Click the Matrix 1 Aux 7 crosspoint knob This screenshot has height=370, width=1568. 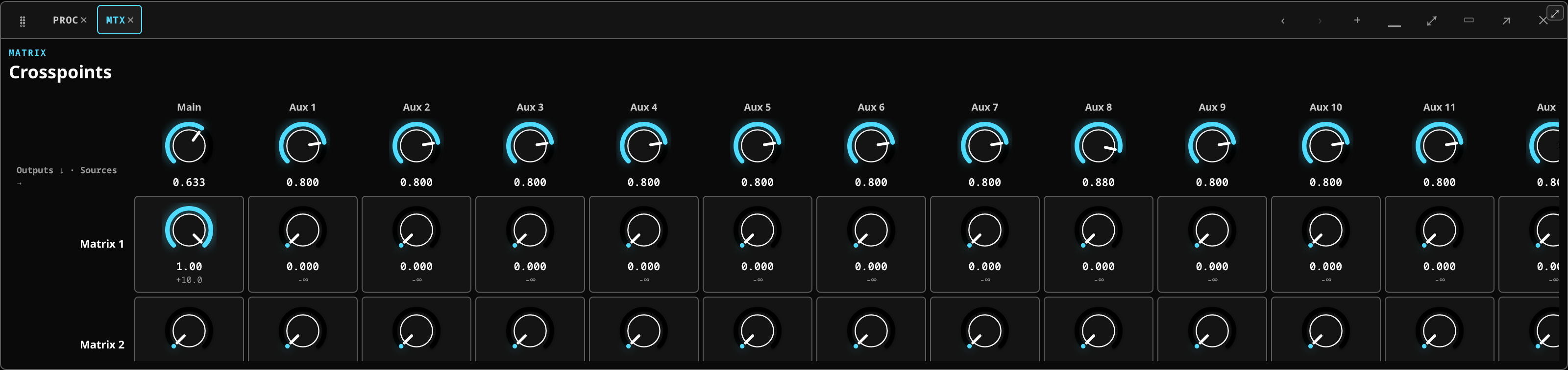(985, 230)
